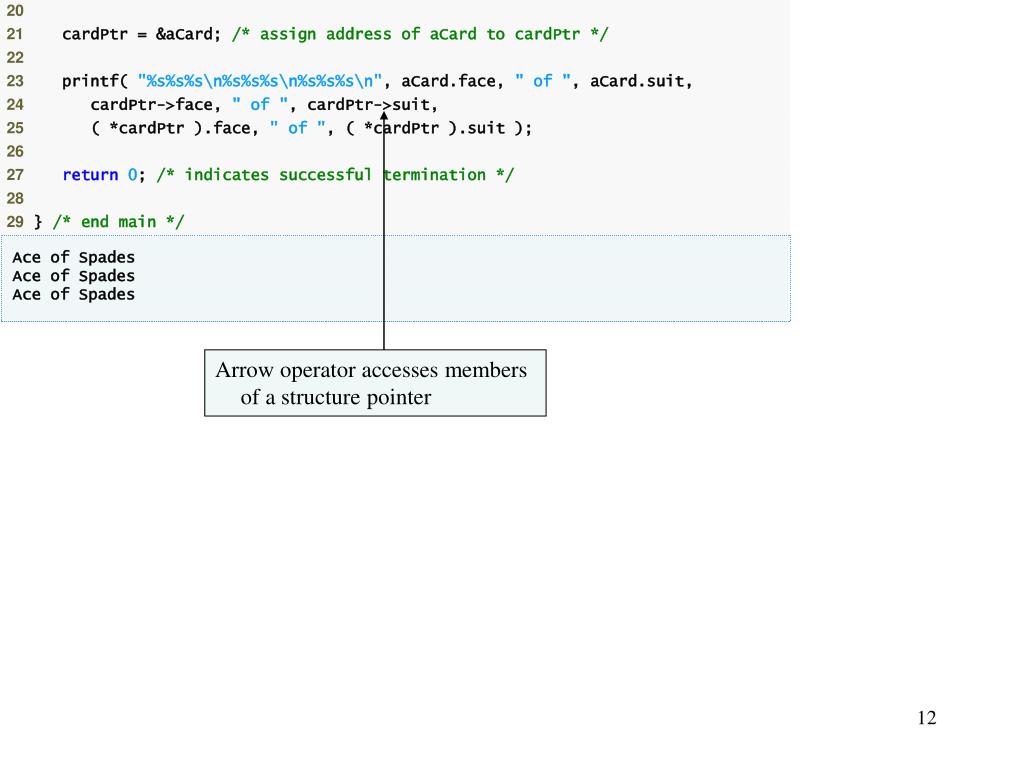1024x768 pixels.
Task: Click the '/* end main */' comment
Action: (118, 222)
